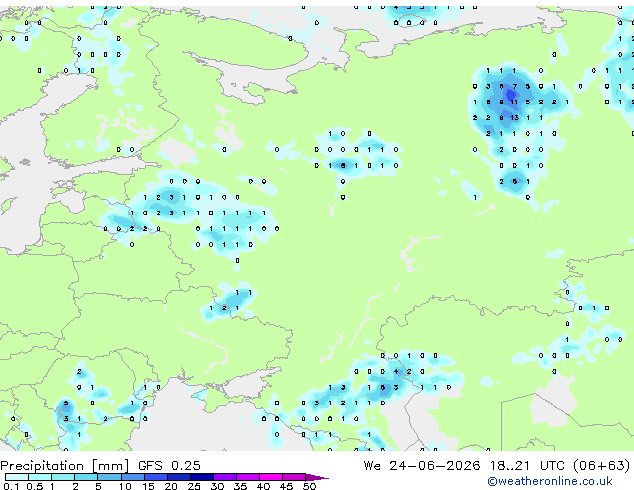
Task: Click the '0.1' legend scale label
Action: (x=11, y=486)
